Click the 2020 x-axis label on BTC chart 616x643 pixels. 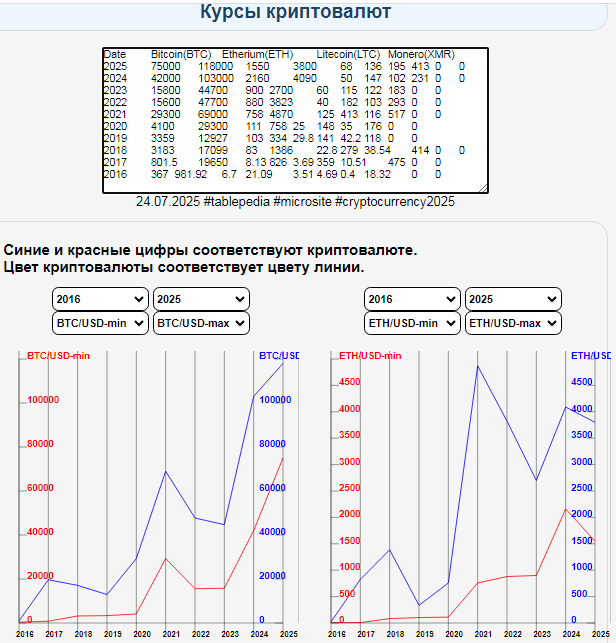tap(143, 634)
